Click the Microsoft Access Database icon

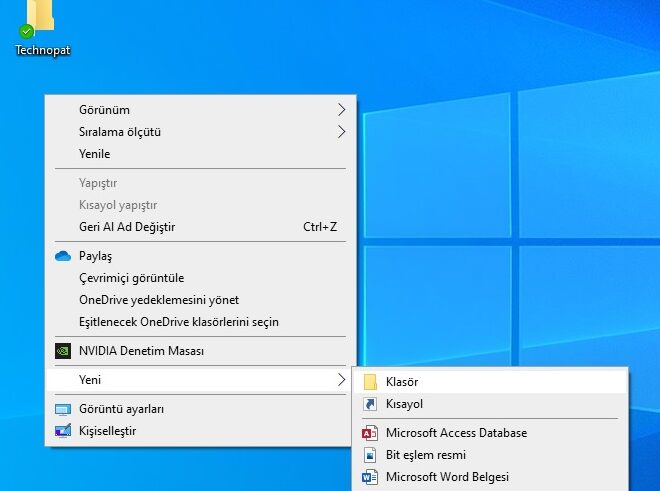[370, 433]
